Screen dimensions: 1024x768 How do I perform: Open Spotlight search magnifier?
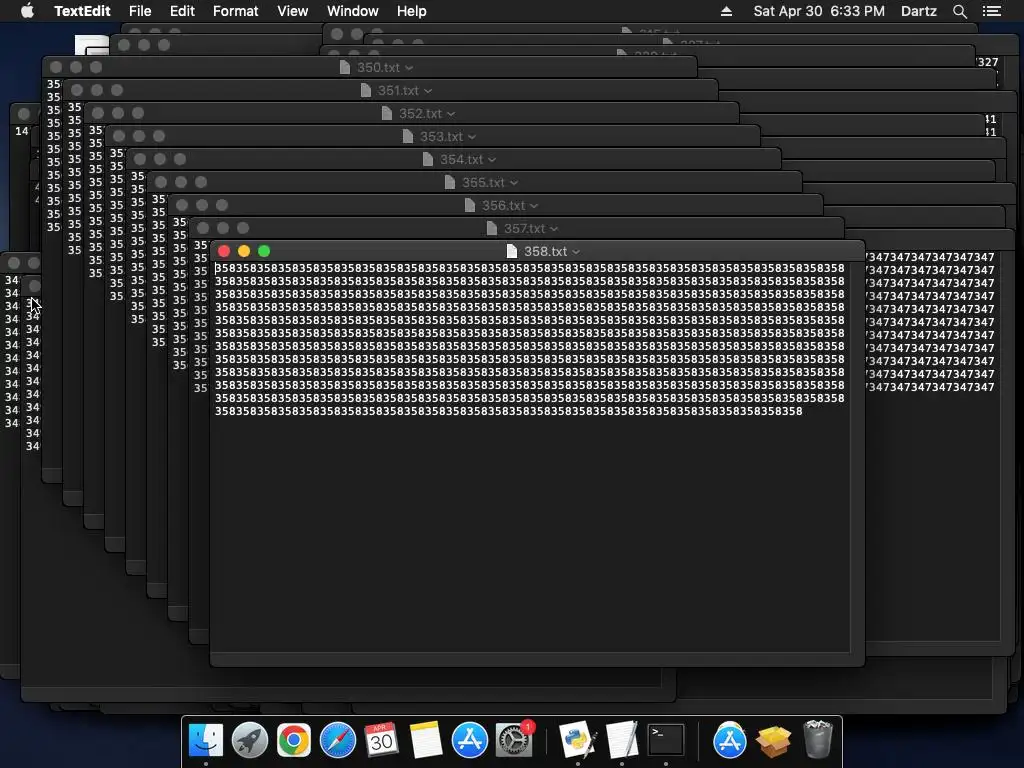coord(959,11)
